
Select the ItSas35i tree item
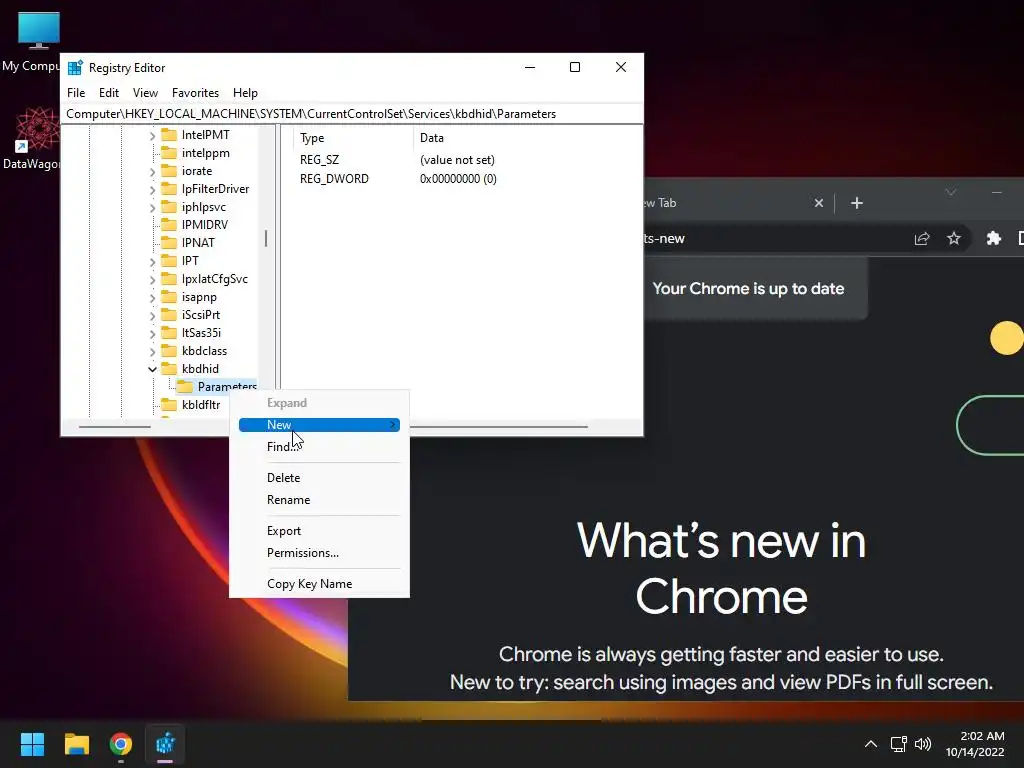[201, 333]
